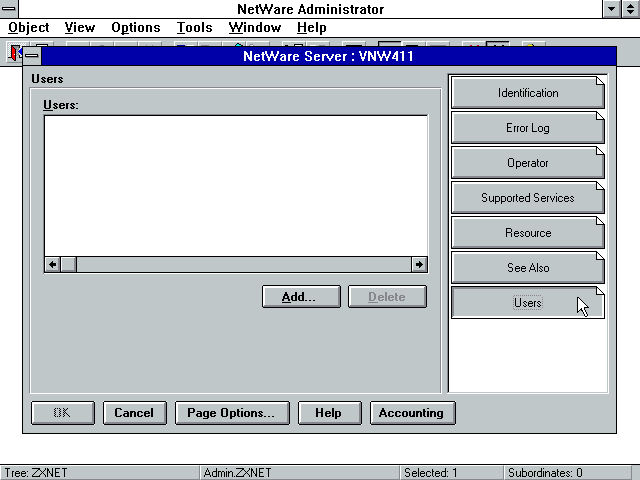Click the NetWare Server : VNW411 title bar

pos(328,56)
